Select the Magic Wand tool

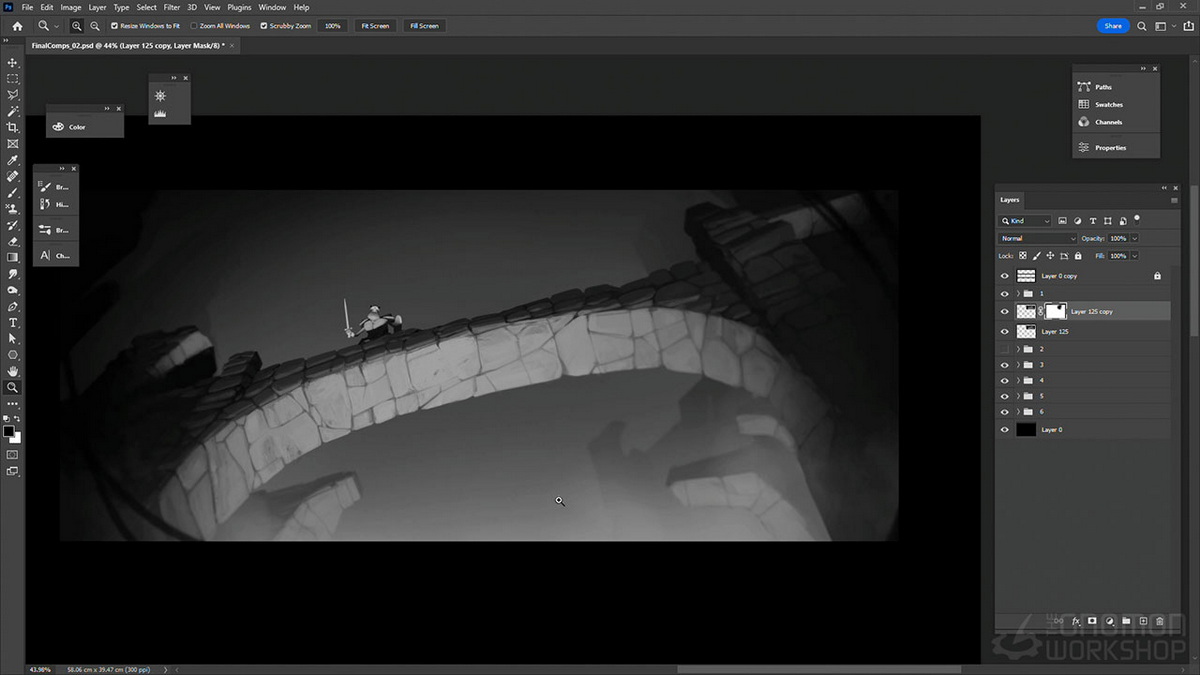click(13, 111)
